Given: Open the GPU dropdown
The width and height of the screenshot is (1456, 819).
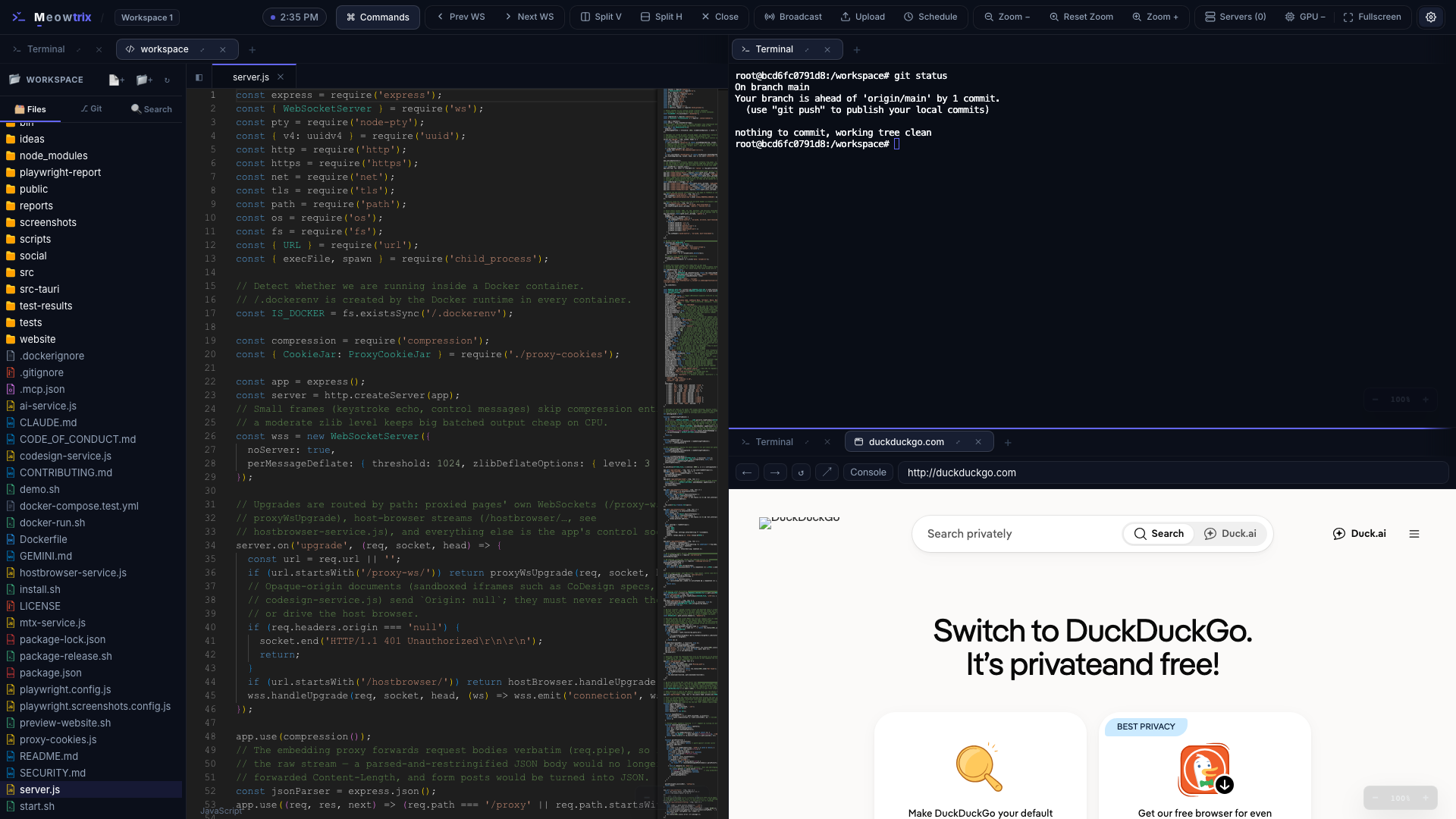Looking at the screenshot, I should point(1306,17).
